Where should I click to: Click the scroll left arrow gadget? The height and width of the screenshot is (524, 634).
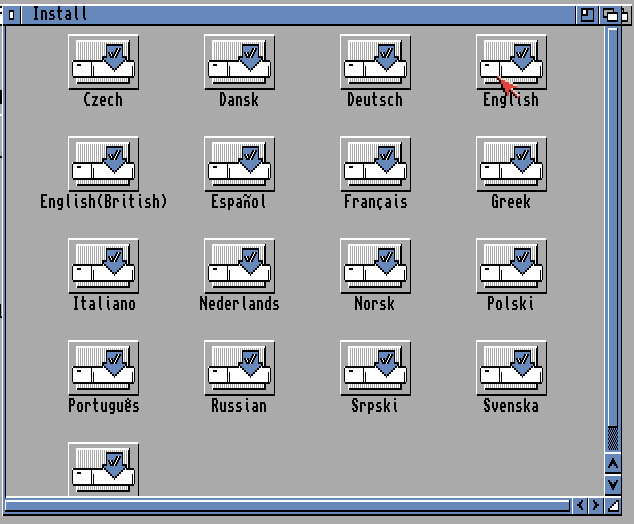pyautogui.click(x=579, y=506)
